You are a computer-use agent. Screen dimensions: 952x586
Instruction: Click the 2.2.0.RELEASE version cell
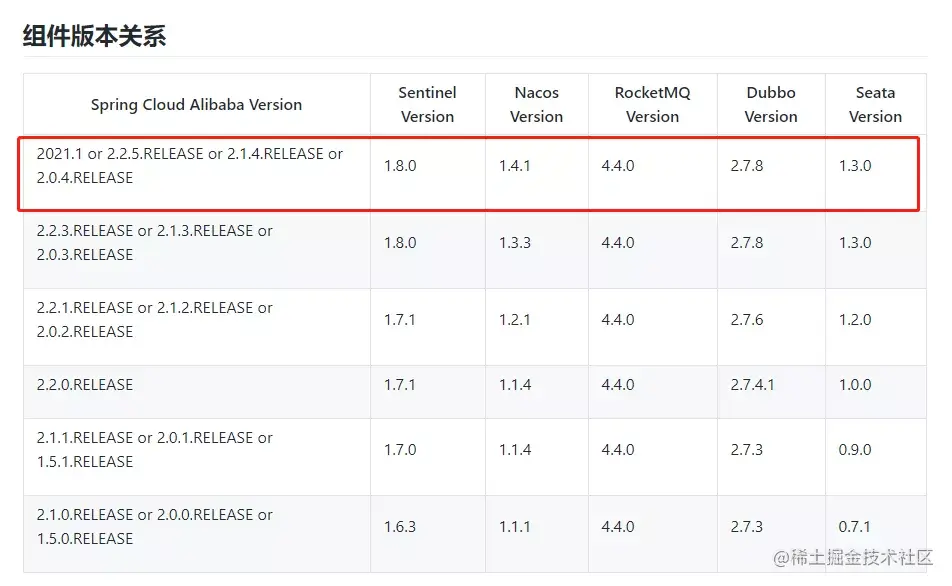click(x=197, y=392)
